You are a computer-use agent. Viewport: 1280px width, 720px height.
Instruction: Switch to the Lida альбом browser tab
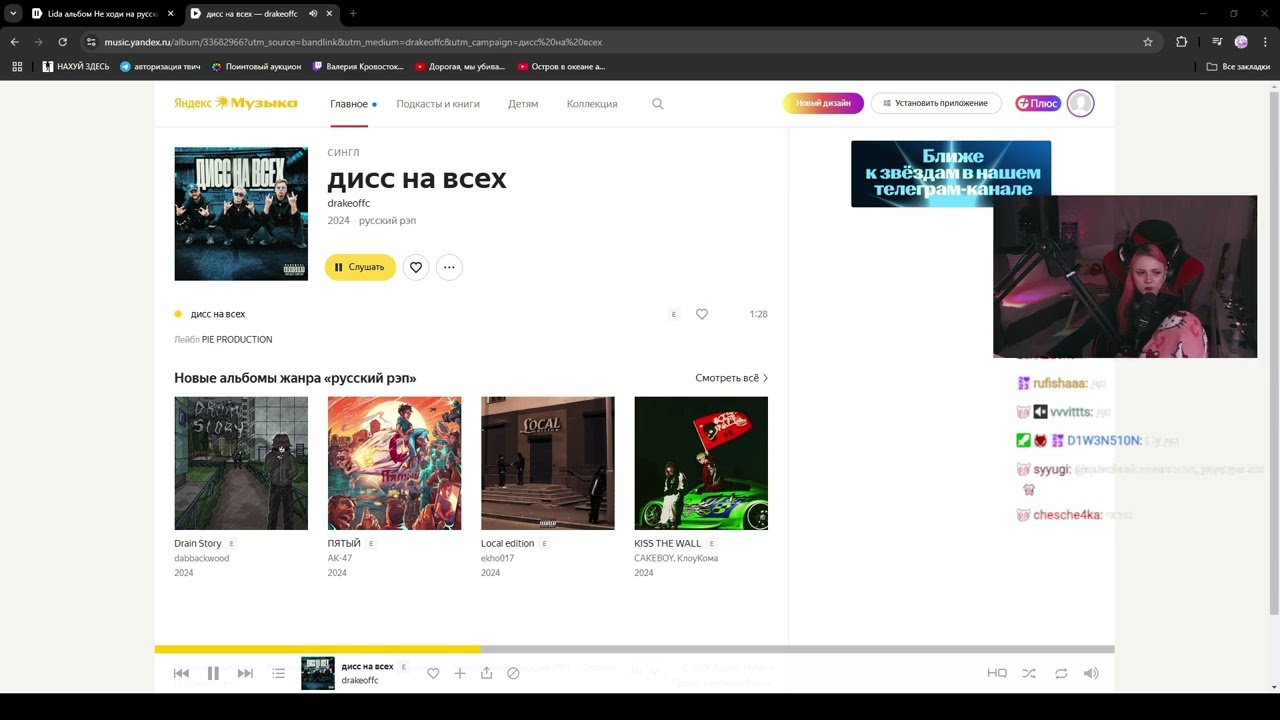(x=103, y=14)
